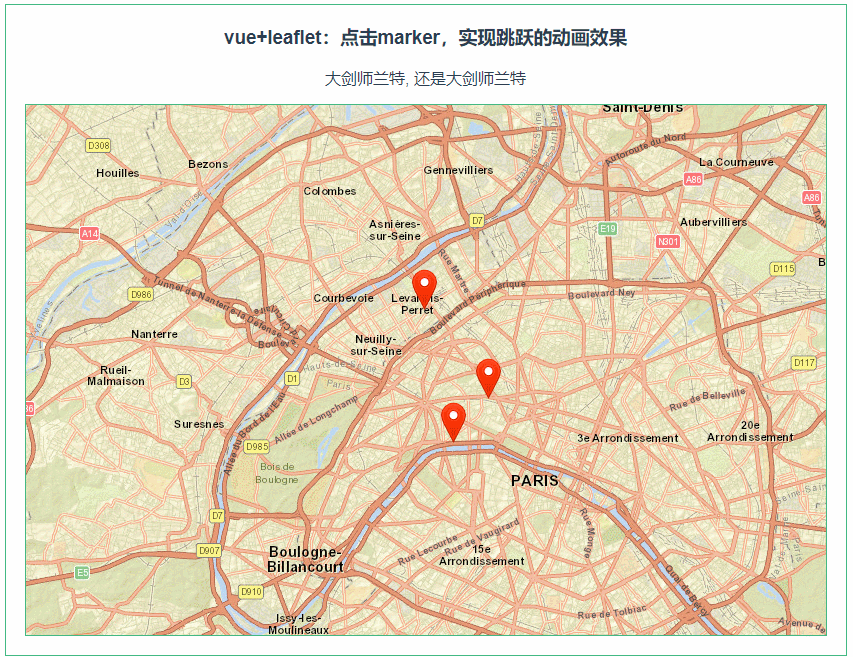Click the E19 route shield near Aubervilliers
853x657 pixels.
(609, 227)
